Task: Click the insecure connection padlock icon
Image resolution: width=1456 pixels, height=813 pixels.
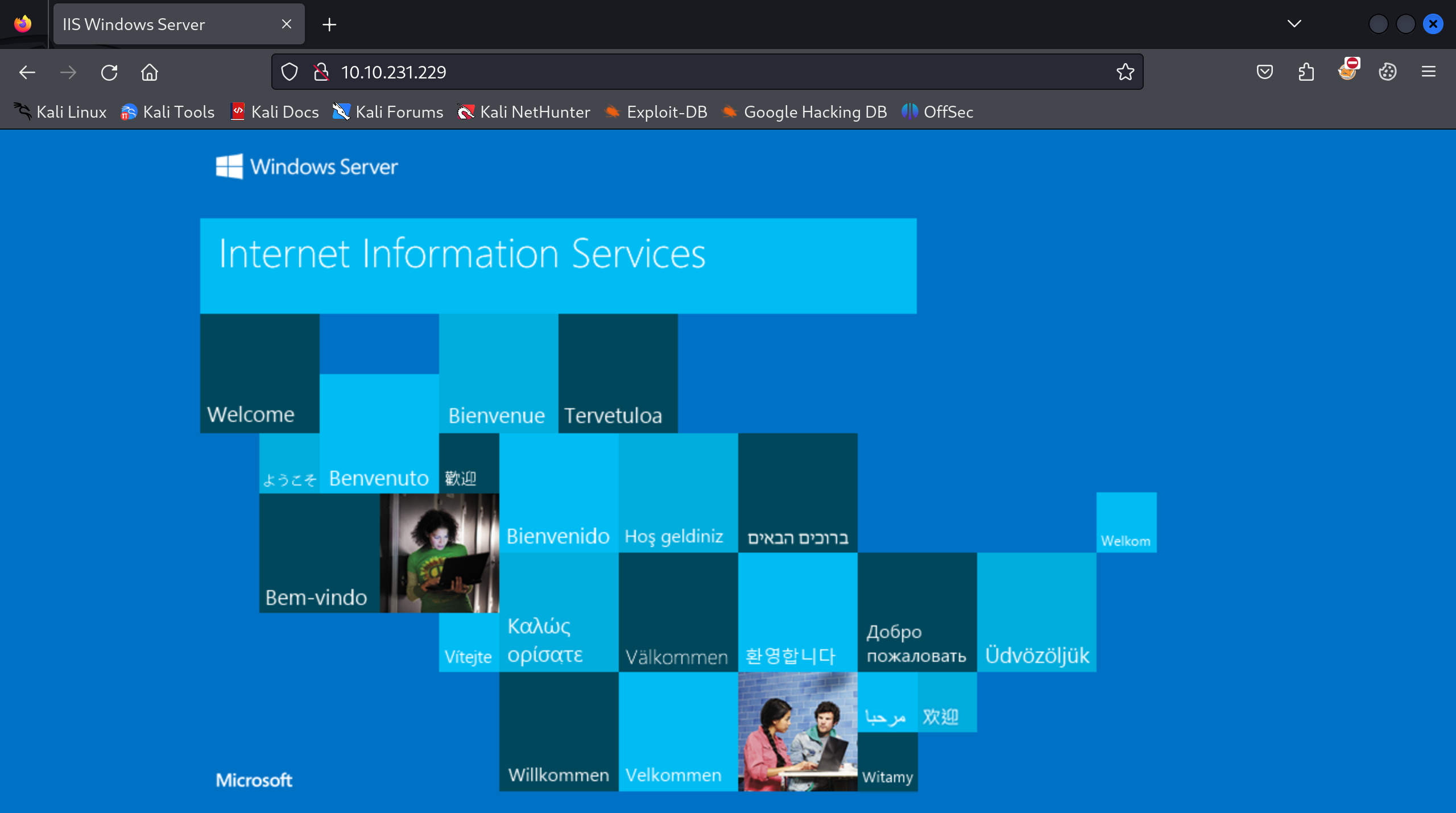Action: pyautogui.click(x=321, y=72)
